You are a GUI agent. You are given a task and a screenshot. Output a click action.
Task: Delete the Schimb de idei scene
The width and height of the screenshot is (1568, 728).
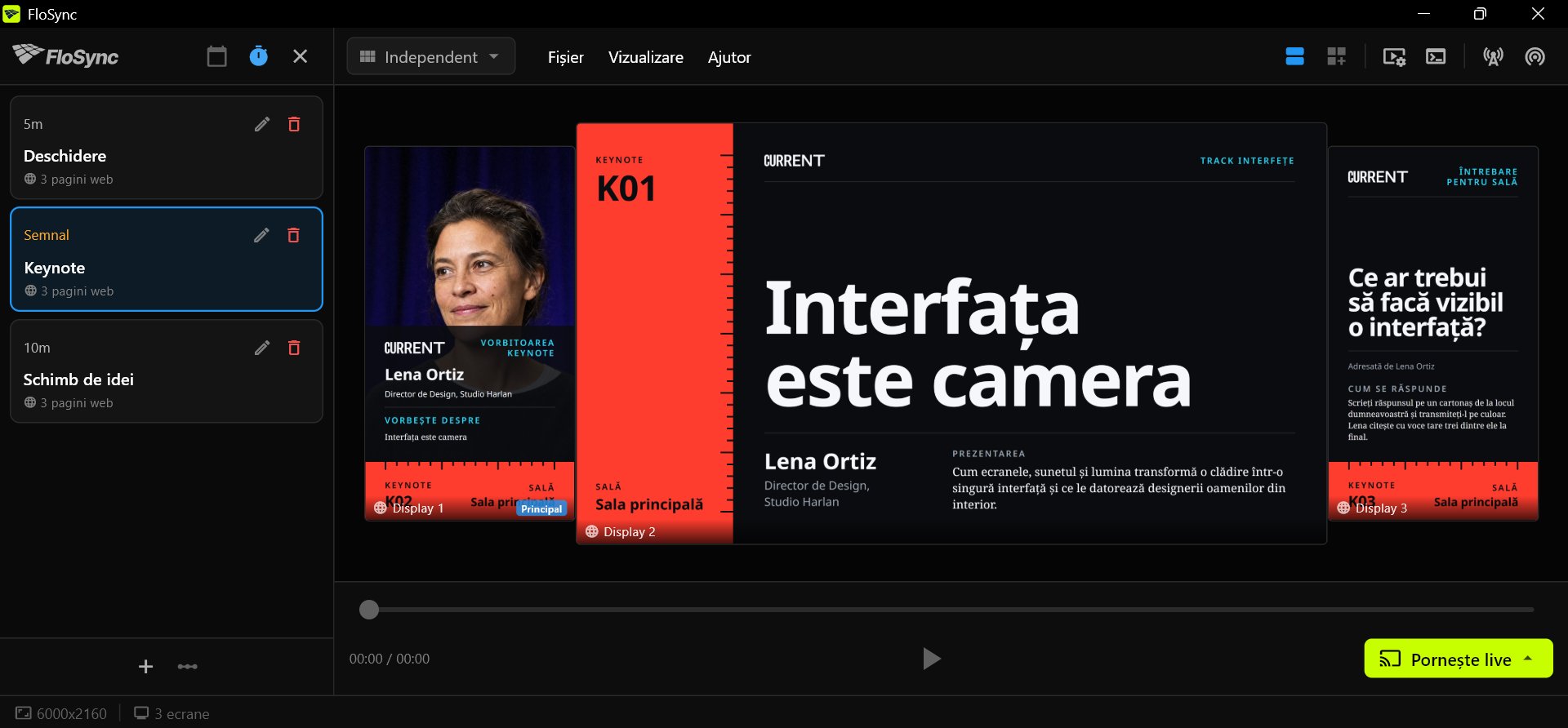pyautogui.click(x=294, y=348)
